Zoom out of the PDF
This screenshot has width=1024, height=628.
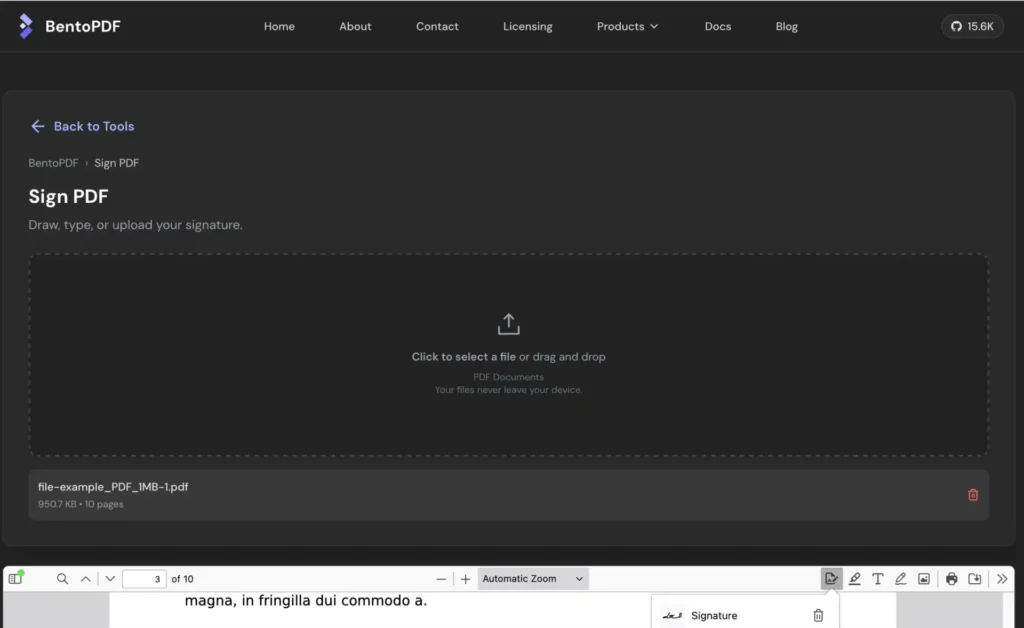(441, 579)
